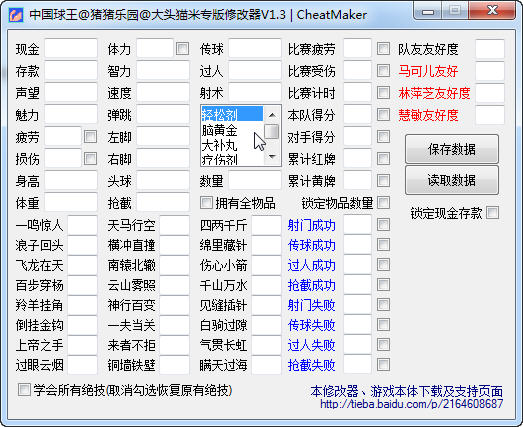Lock 比赛疲劳 with its checkbox
Viewport: 523px width, 427px height.
tap(384, 49)
